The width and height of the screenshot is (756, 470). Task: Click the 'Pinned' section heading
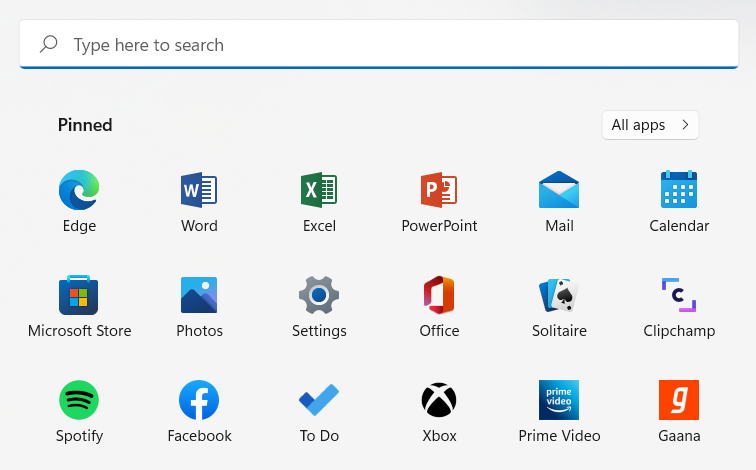coord(85,125)
